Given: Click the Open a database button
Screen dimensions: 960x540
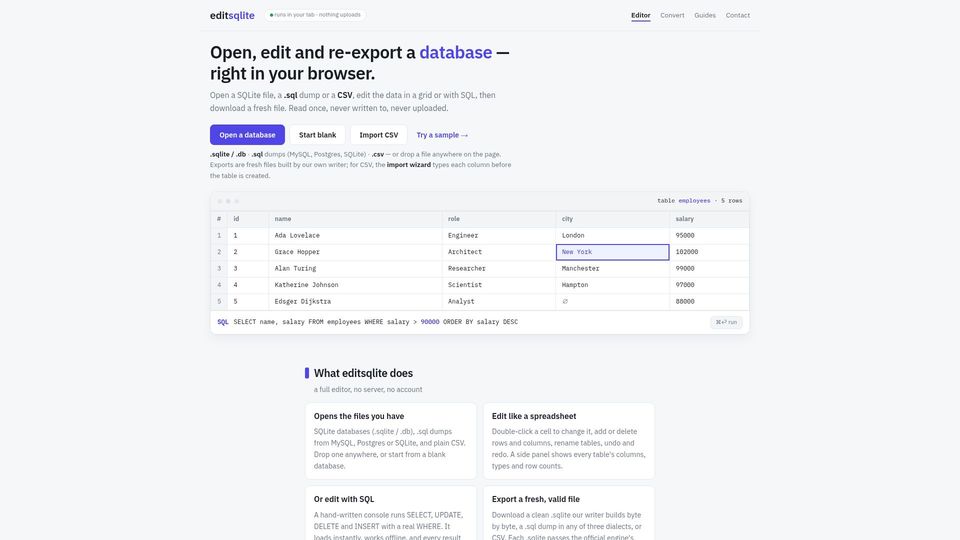Looking at the screenshot, I should [x=247, y=135].
